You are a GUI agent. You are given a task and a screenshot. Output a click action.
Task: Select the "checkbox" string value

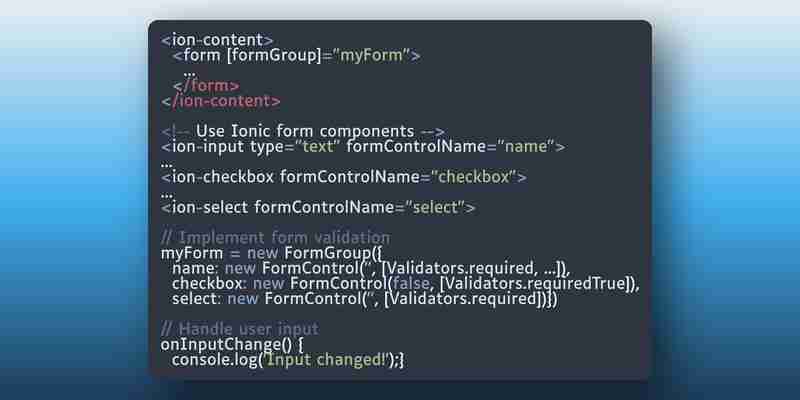click(x=474, y=177)
